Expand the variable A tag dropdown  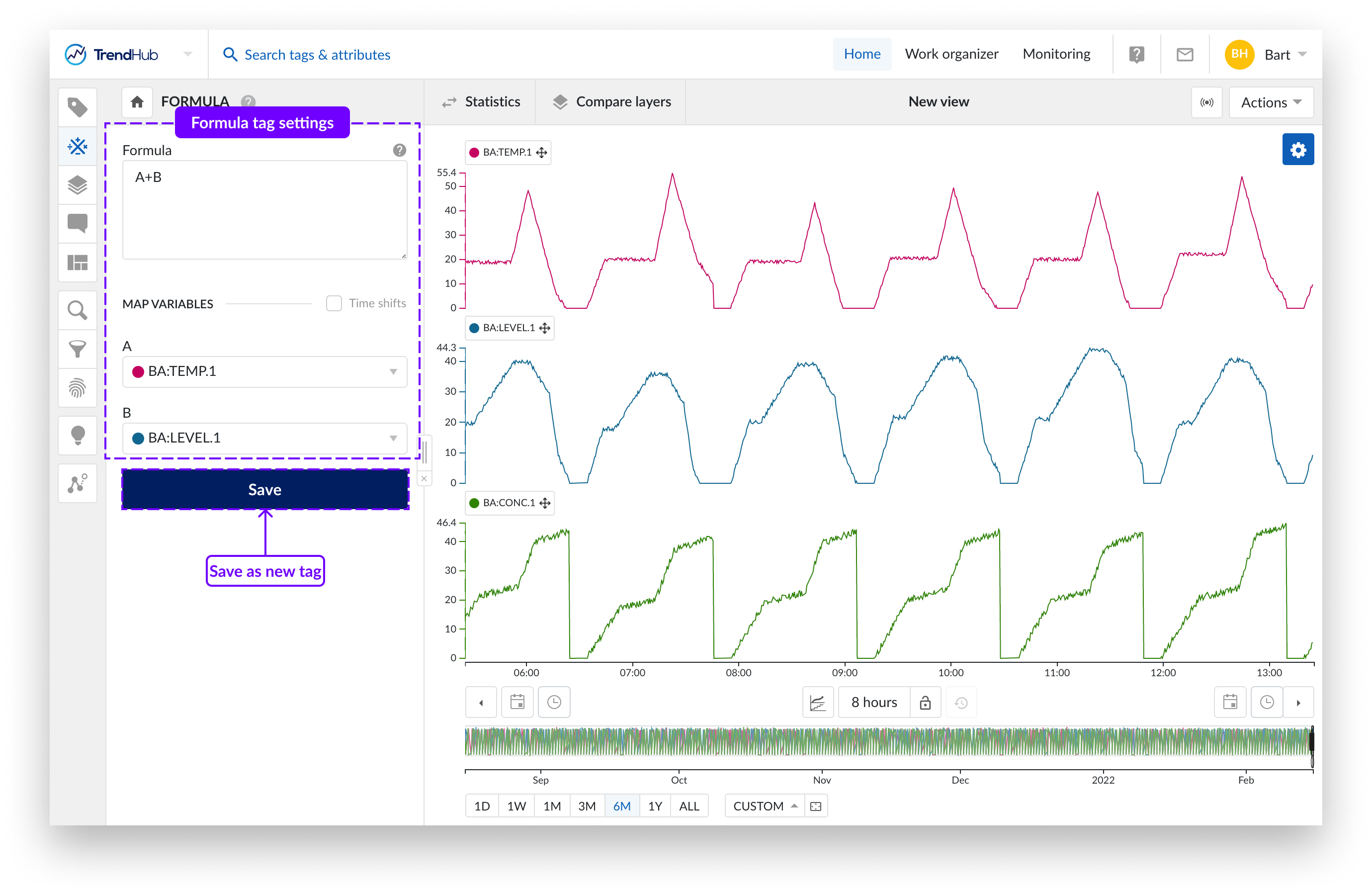pyautogui.click(x=264, y=372)
